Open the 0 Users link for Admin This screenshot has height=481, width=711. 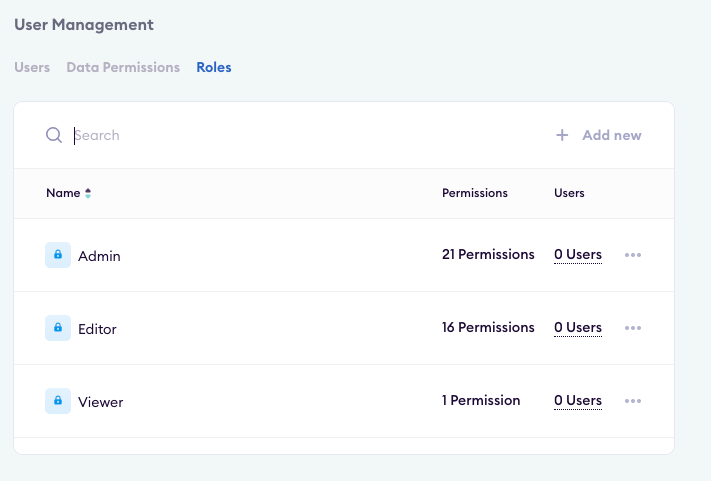(578, 255)
